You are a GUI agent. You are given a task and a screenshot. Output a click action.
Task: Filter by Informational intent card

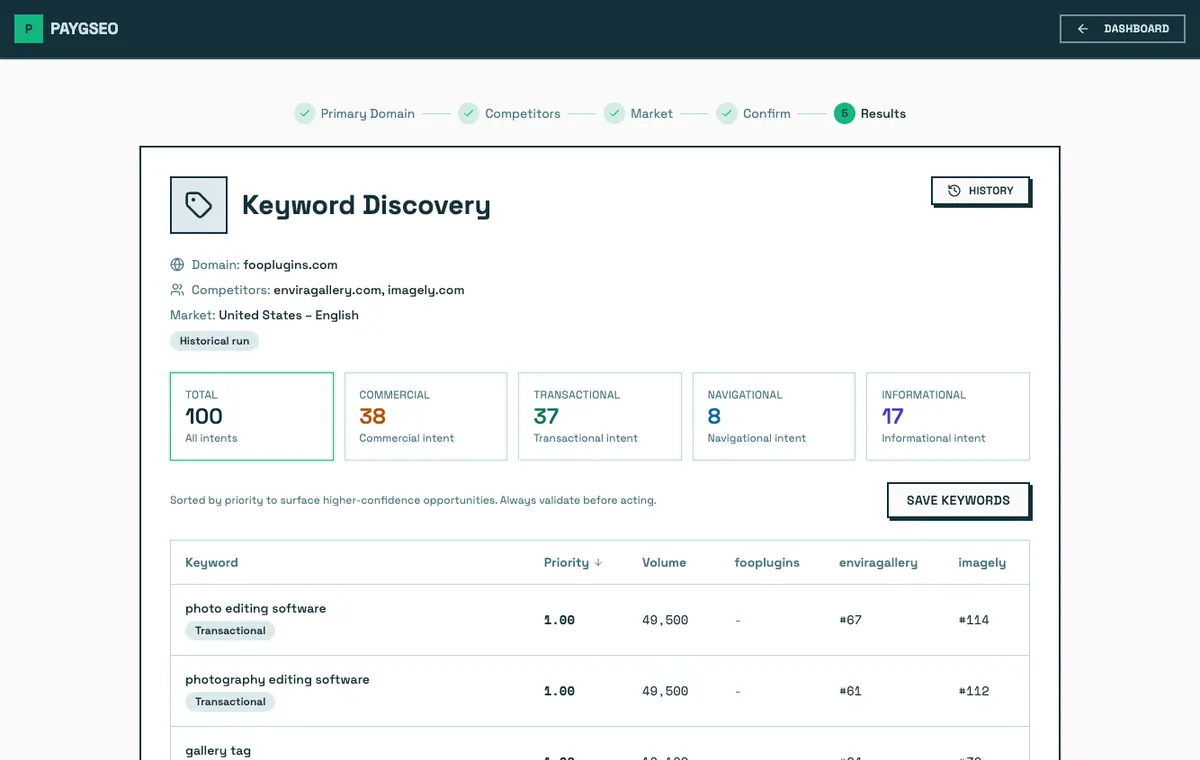[x=948, y=416]
